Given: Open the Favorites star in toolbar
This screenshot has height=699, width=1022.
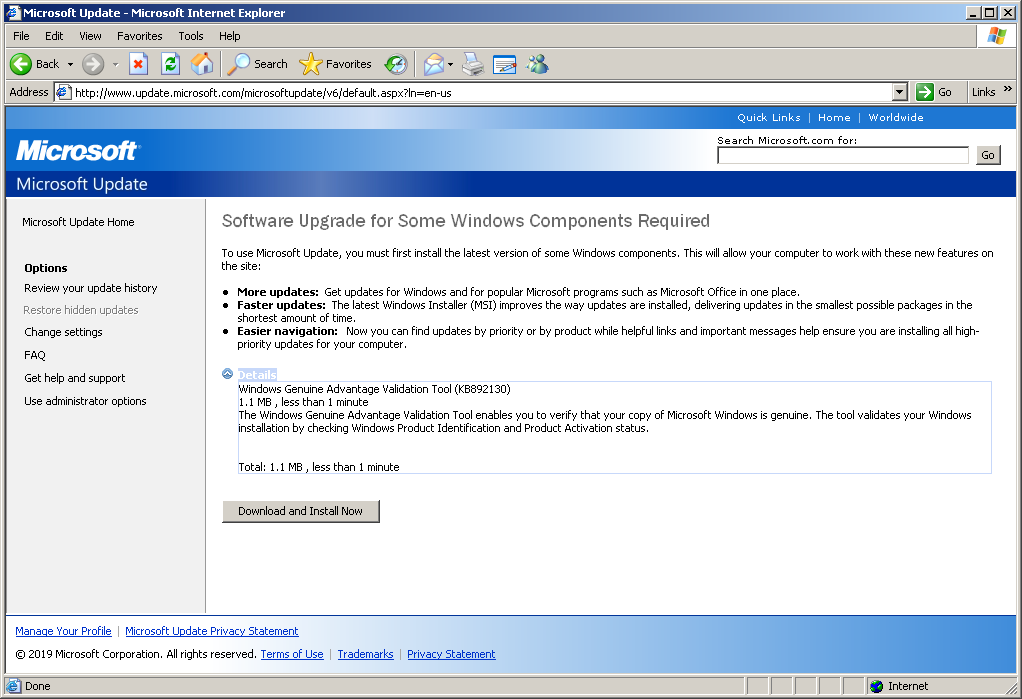Looking at the screenshot, I should pyautogui.click(x=310, y=64).
